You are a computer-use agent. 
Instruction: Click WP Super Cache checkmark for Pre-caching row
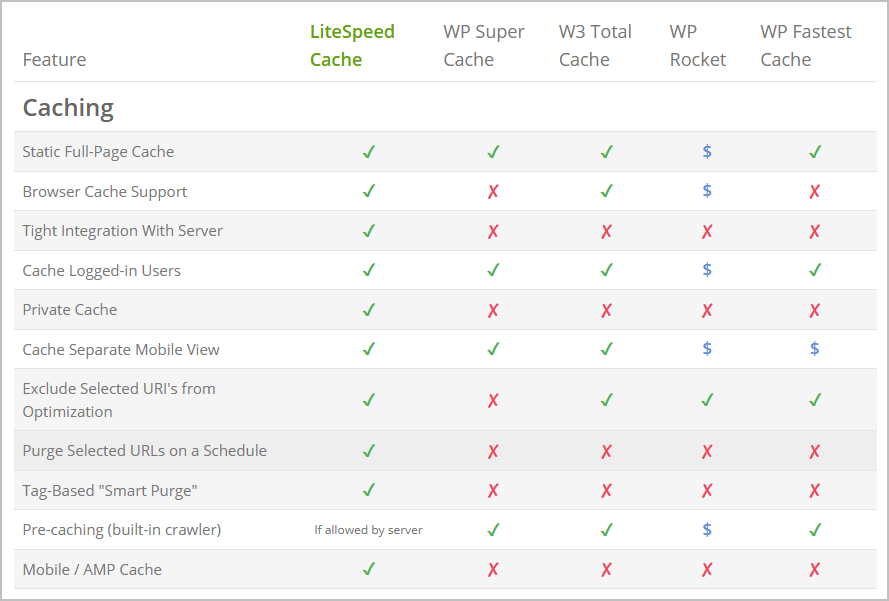493,530
